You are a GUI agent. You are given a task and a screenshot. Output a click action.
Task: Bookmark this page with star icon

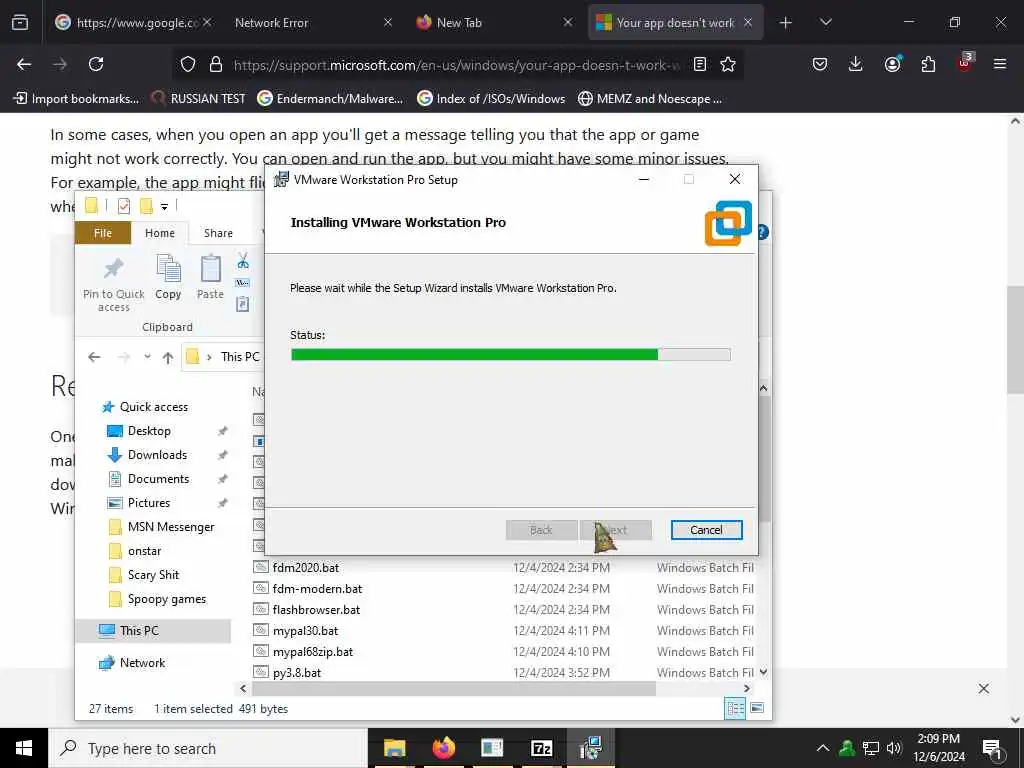728,64
